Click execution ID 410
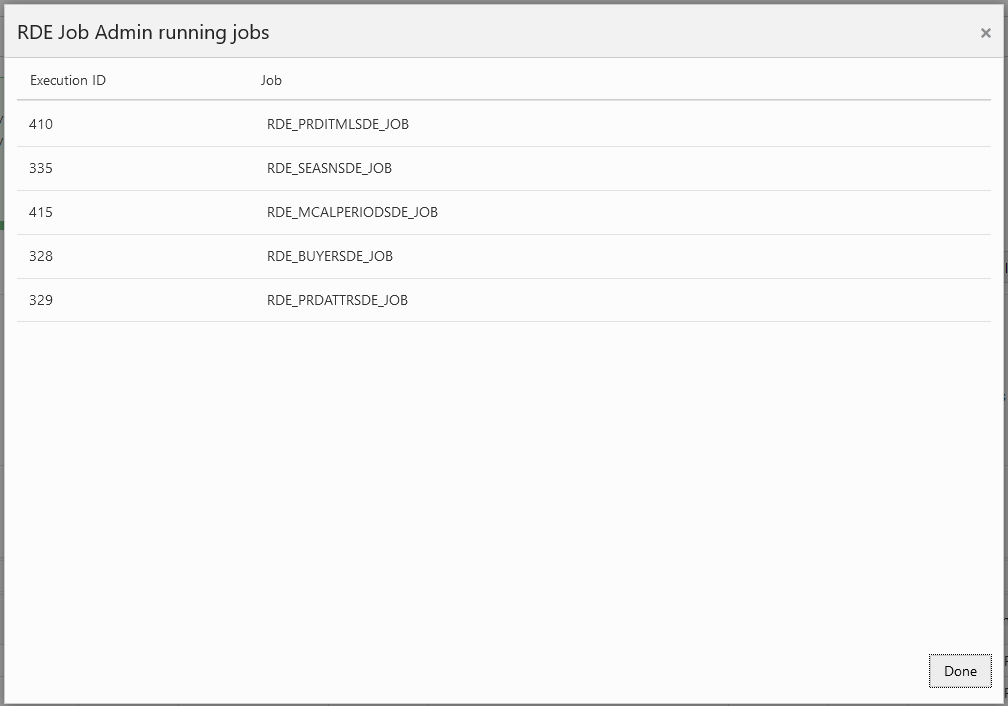This screenshot has height=706, width=1008. [x=39, y=124]
